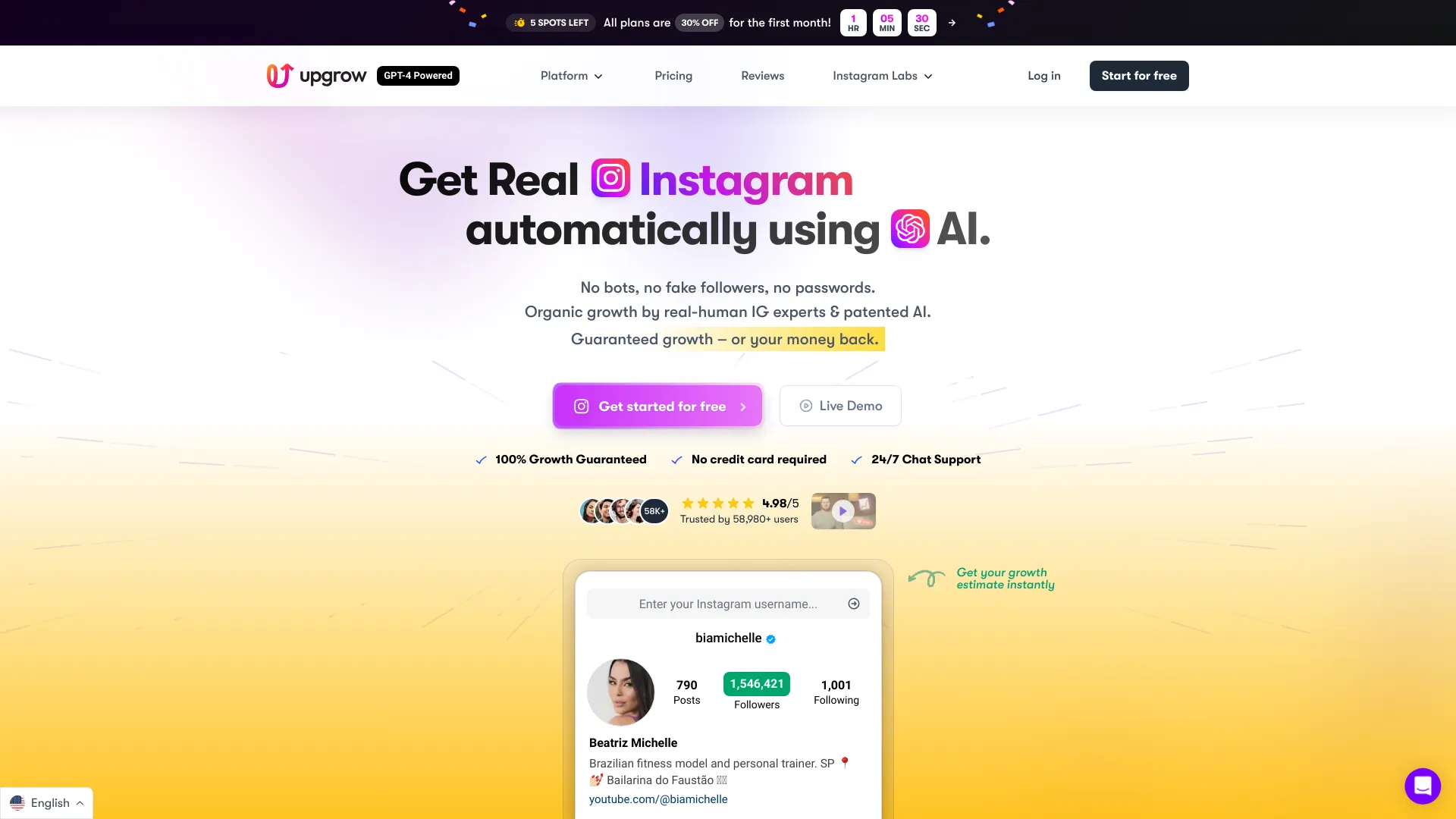The width and height of the screenshot is (1456, 819).
Task: Select the Pricing menu item
Action: point(673,75)
